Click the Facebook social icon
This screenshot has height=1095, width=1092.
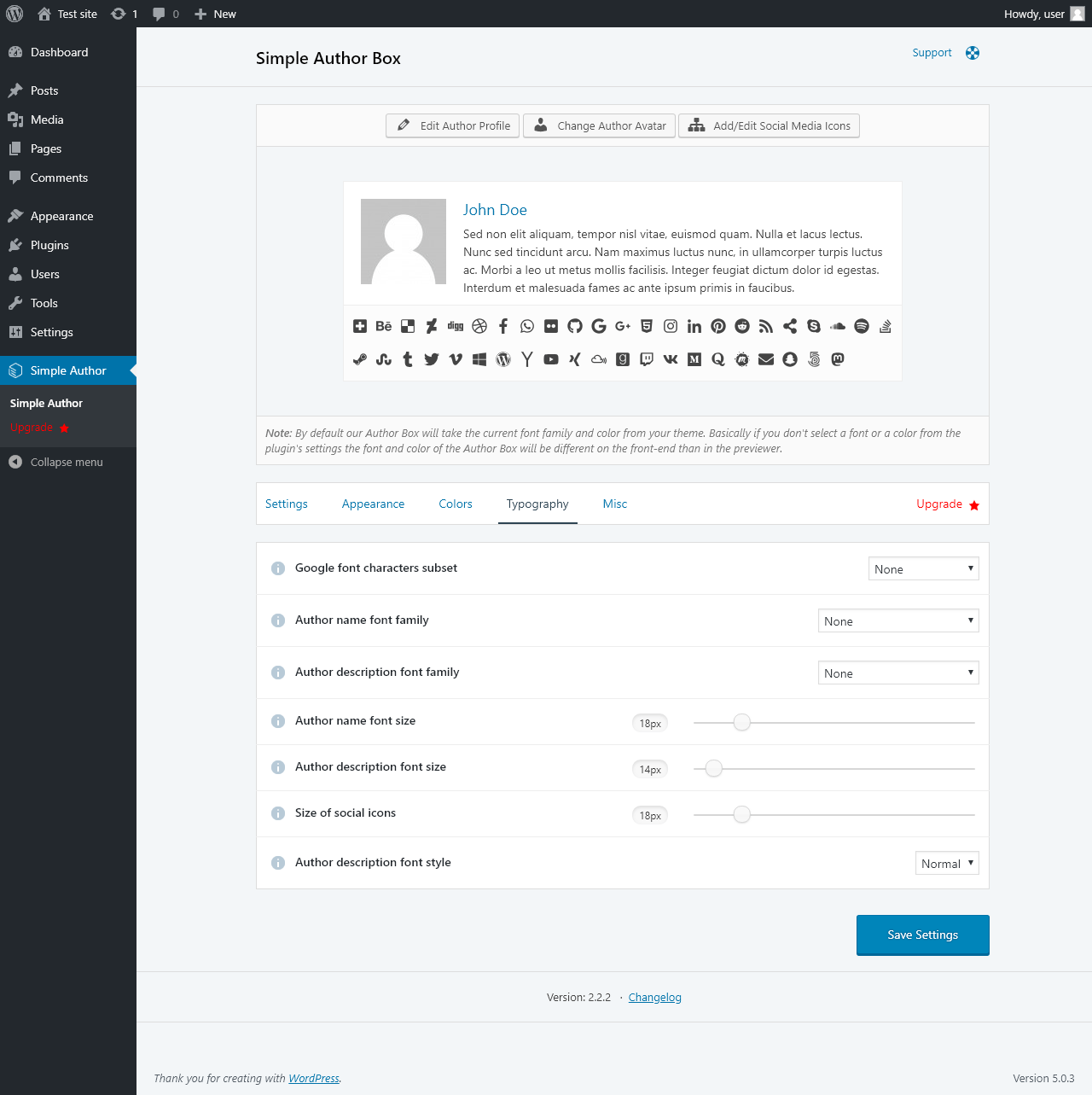click(x=503, y=326)
